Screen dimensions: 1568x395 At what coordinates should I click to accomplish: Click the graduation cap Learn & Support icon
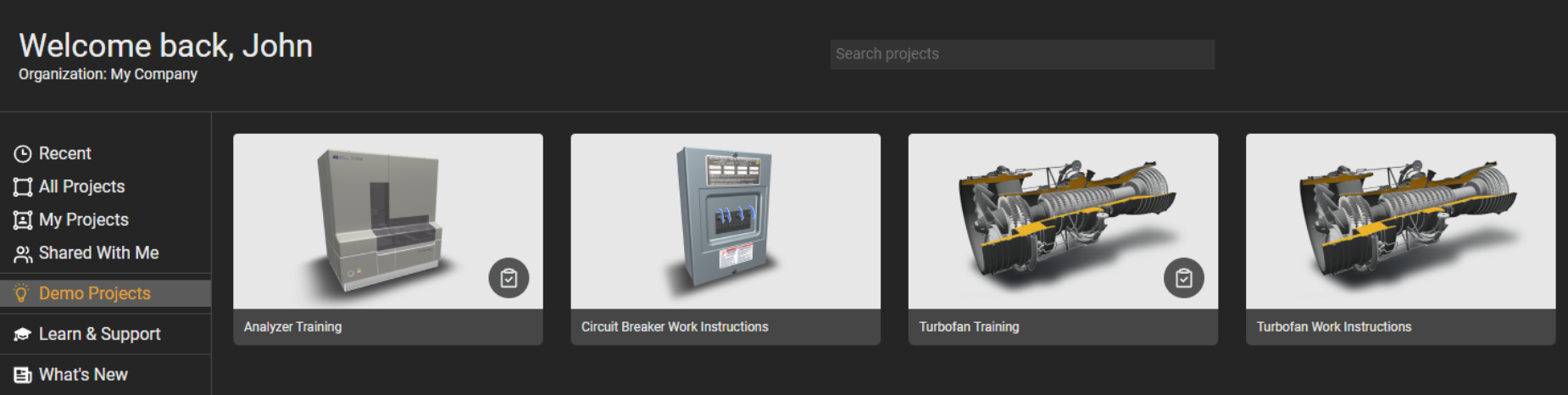[23, 334]
